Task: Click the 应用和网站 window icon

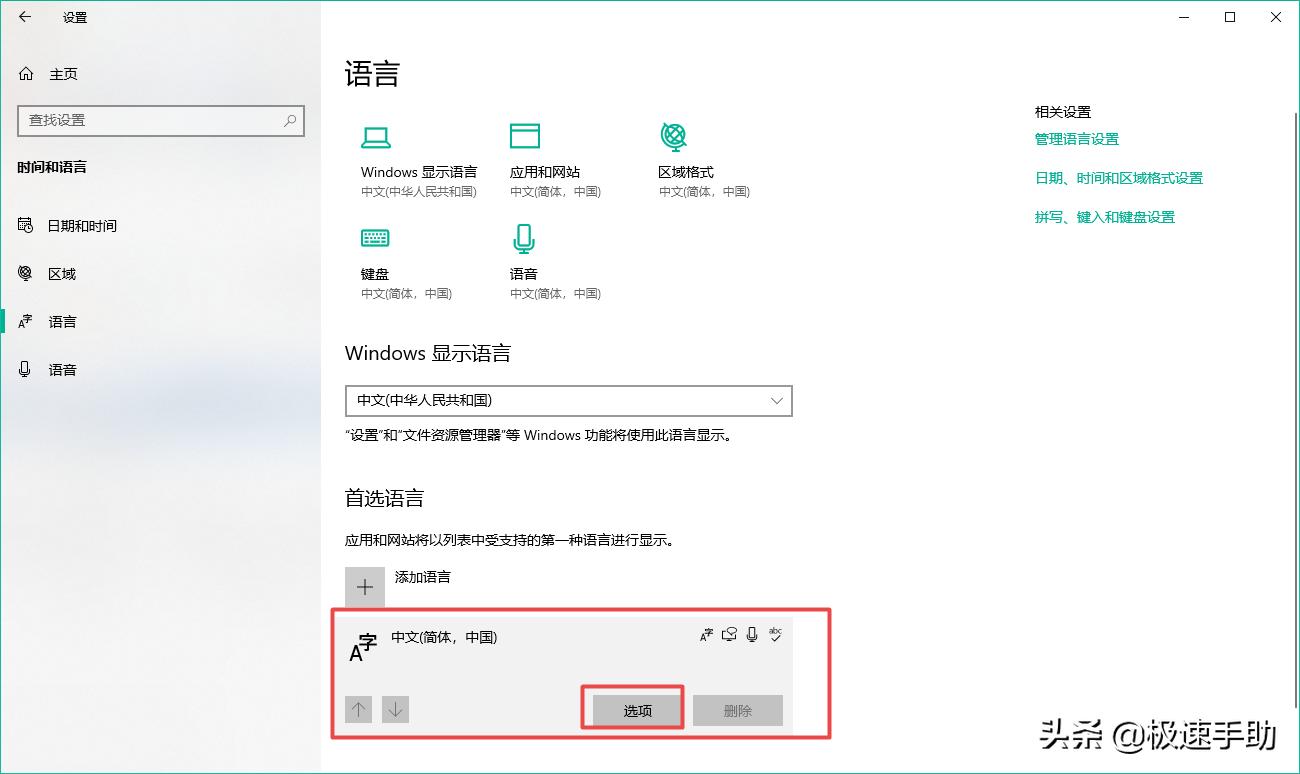Action: pyautogui.click(x=524, y=135)
